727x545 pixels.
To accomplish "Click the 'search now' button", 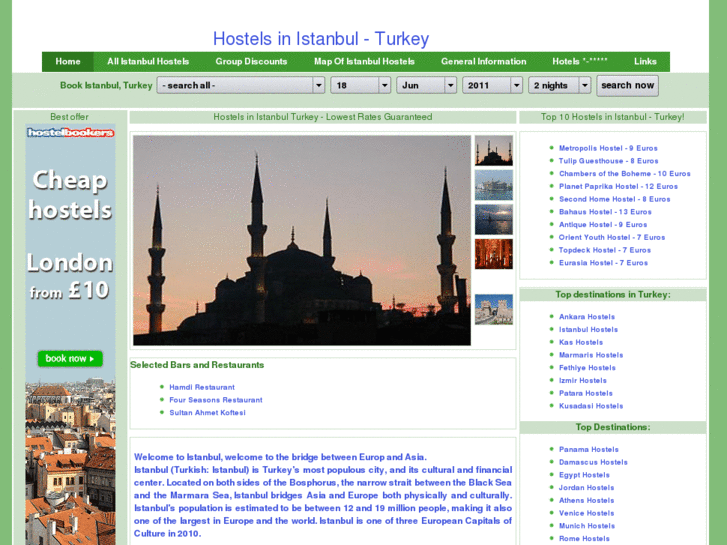I will pos(627,86).
